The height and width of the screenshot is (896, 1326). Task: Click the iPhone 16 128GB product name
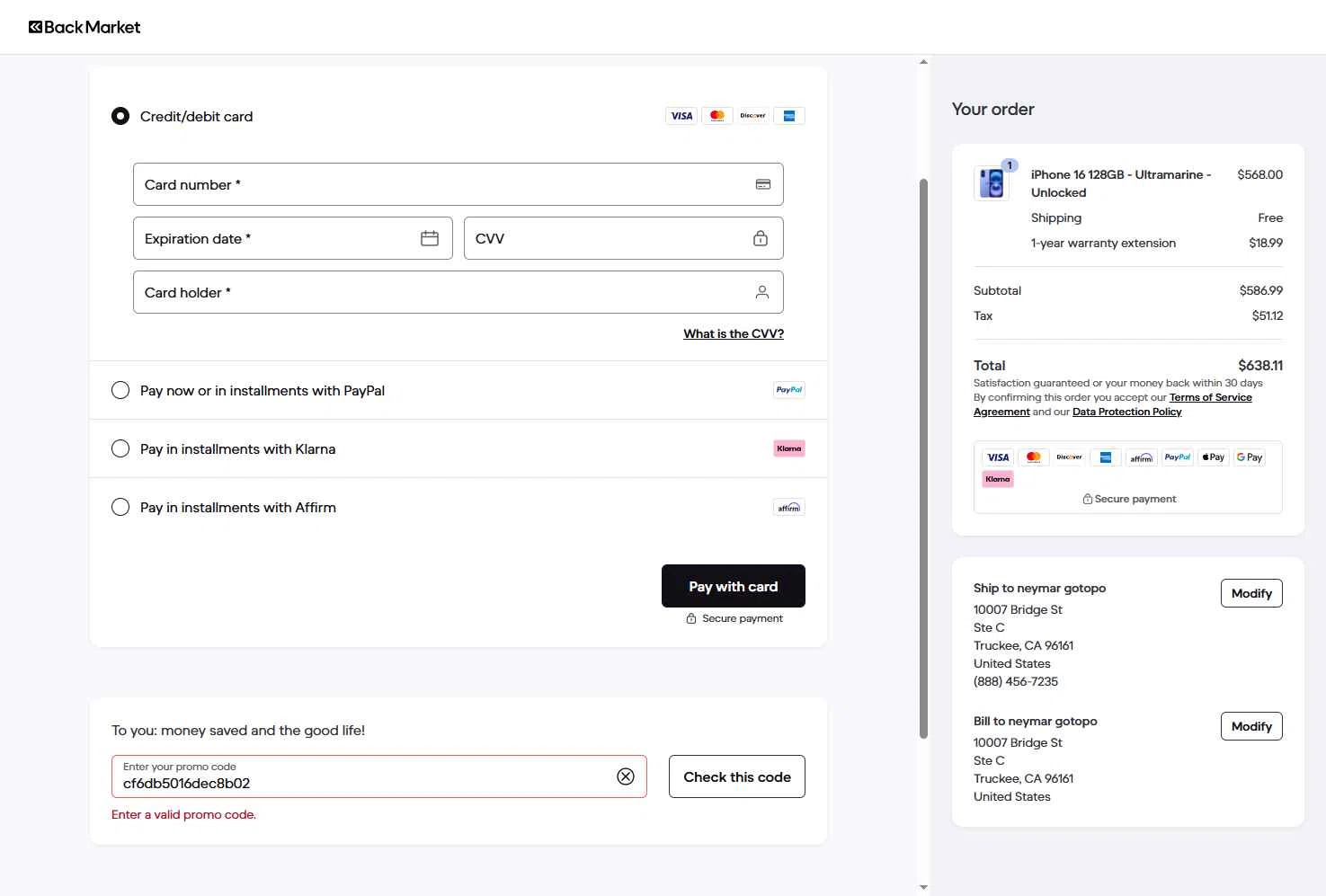[1121, 183]
